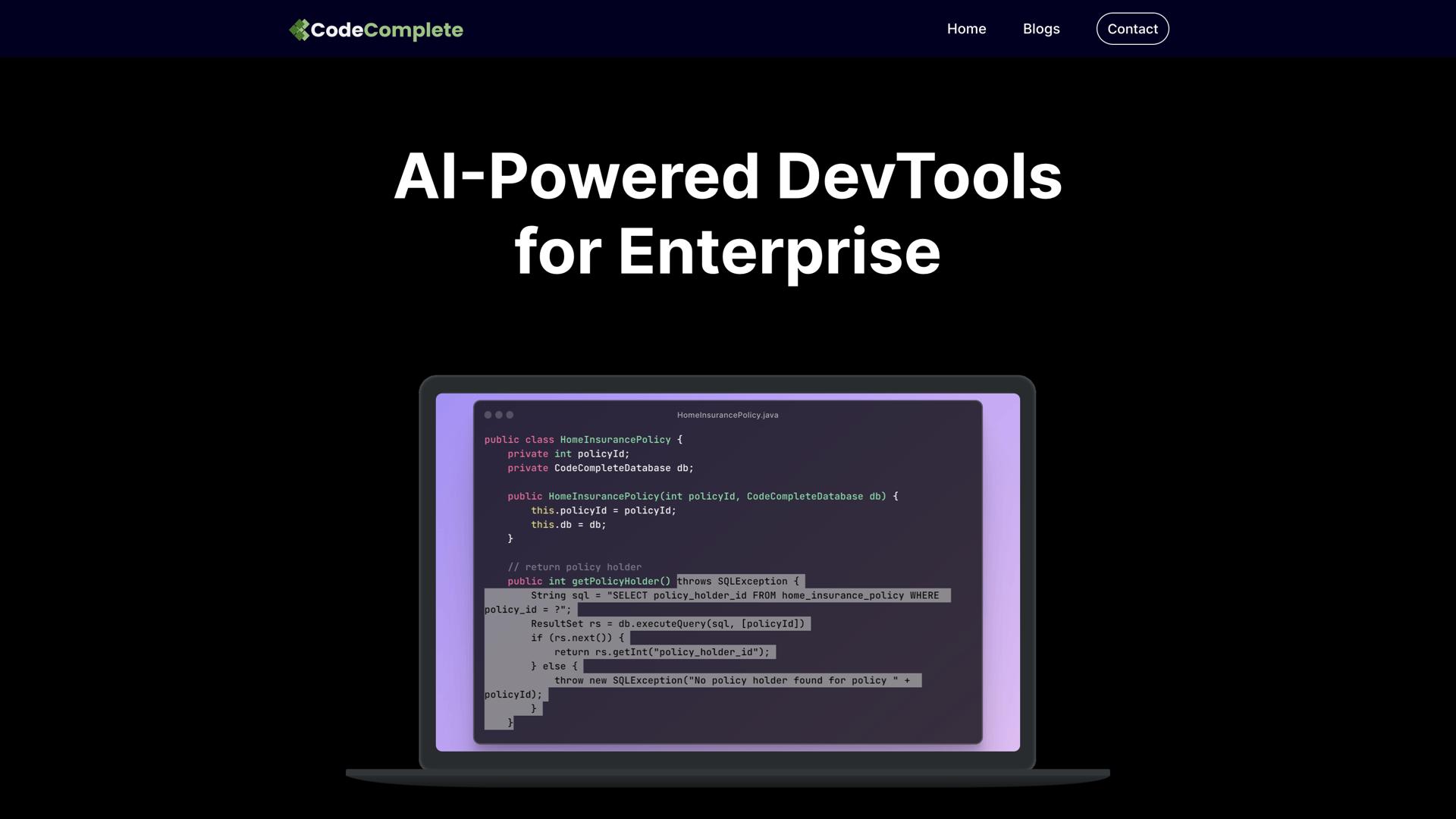Click the middle gray window dot
1456x819 pixels.
pos(499,415)
